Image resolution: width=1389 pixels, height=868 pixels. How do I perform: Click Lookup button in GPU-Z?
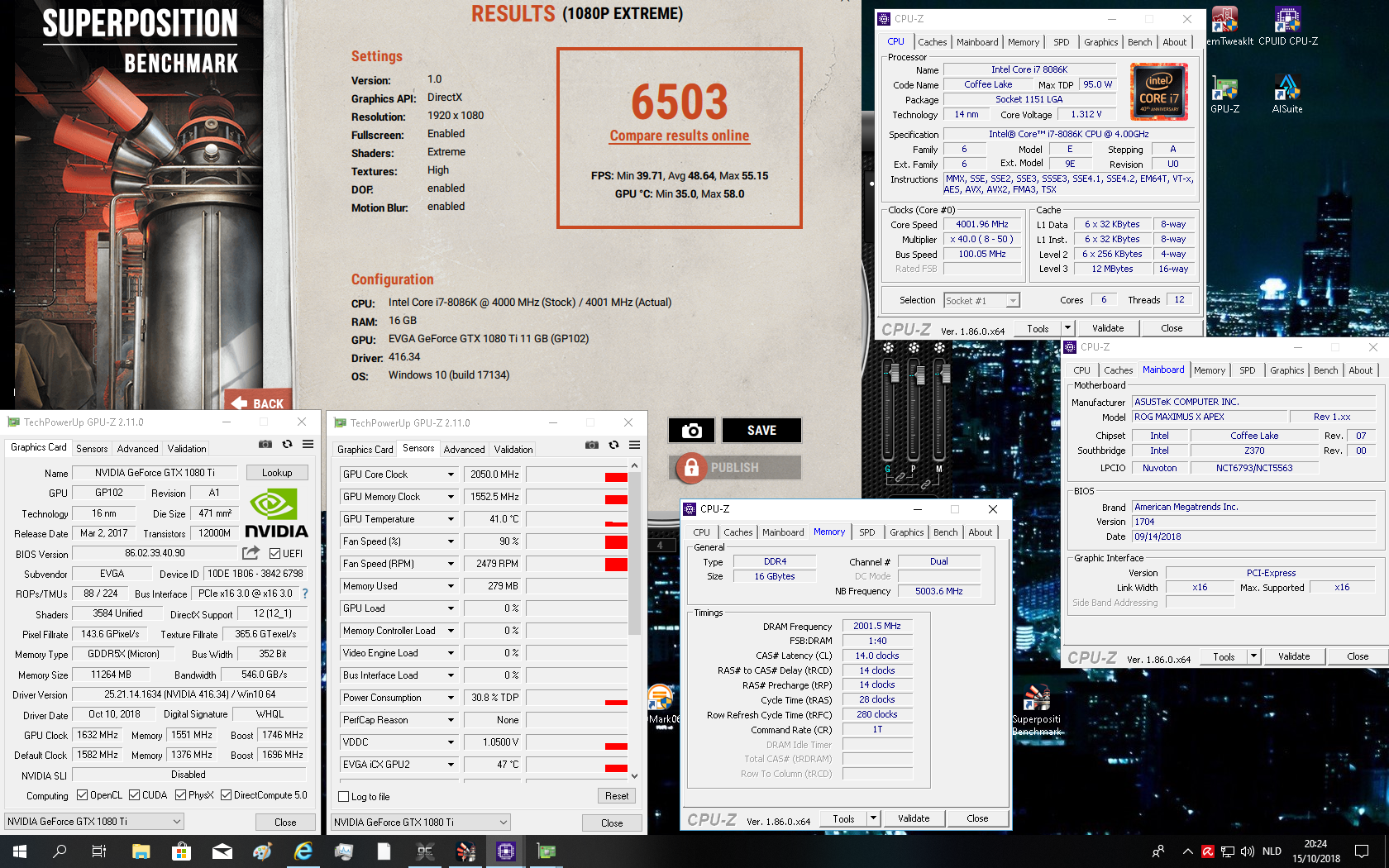click(277, 473)
